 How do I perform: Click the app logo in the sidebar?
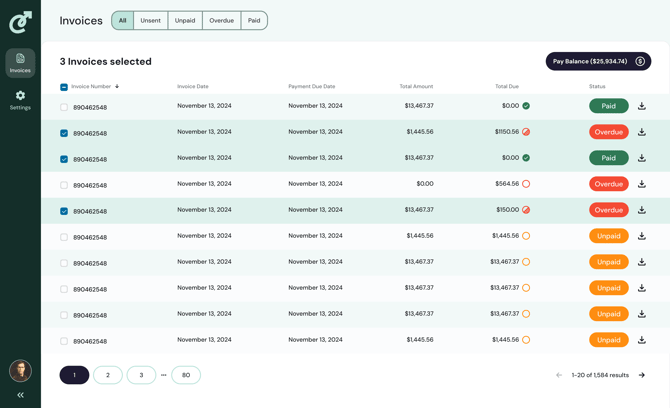point(21,22)
